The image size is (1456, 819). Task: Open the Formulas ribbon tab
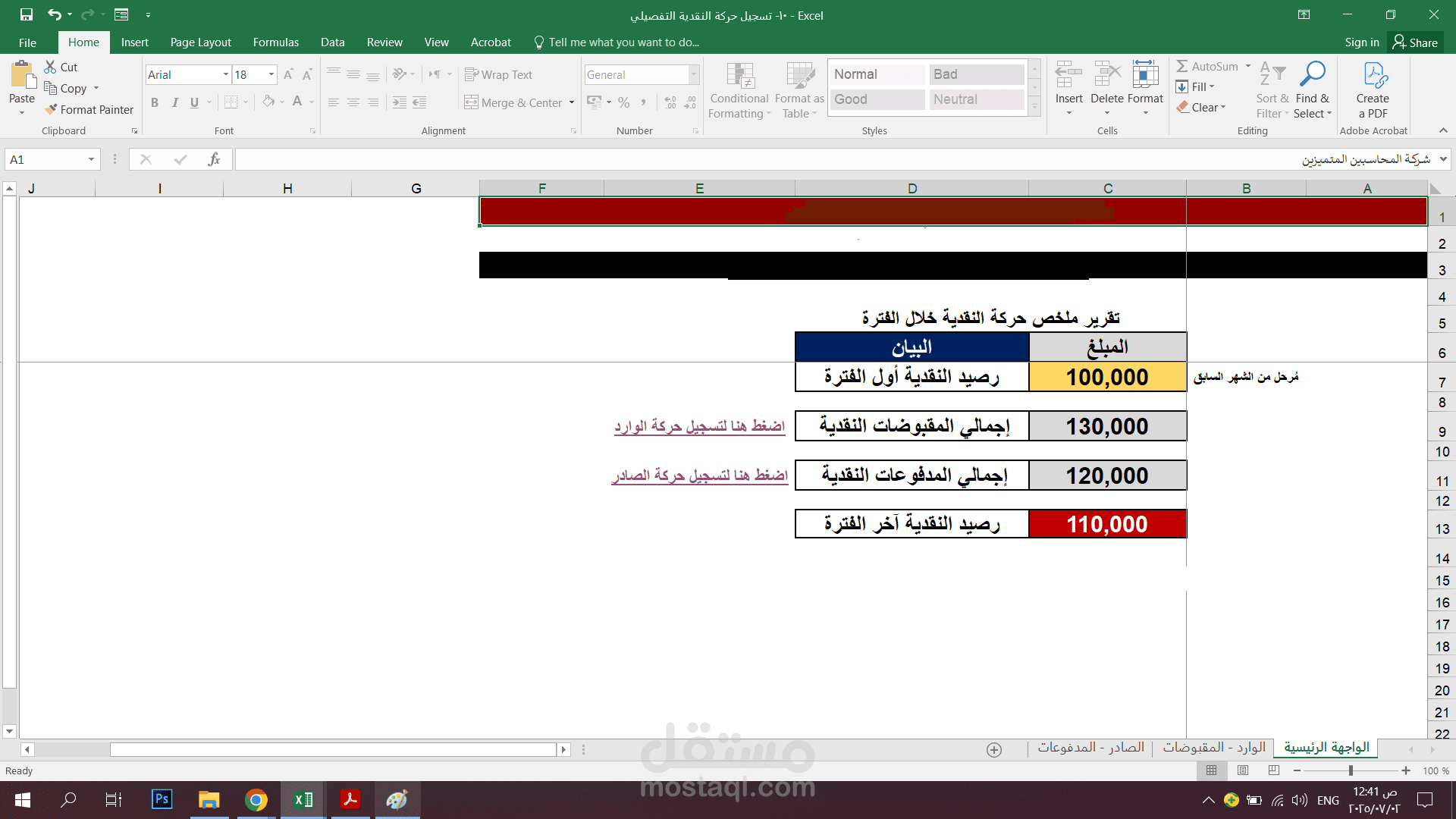point(276,42)
